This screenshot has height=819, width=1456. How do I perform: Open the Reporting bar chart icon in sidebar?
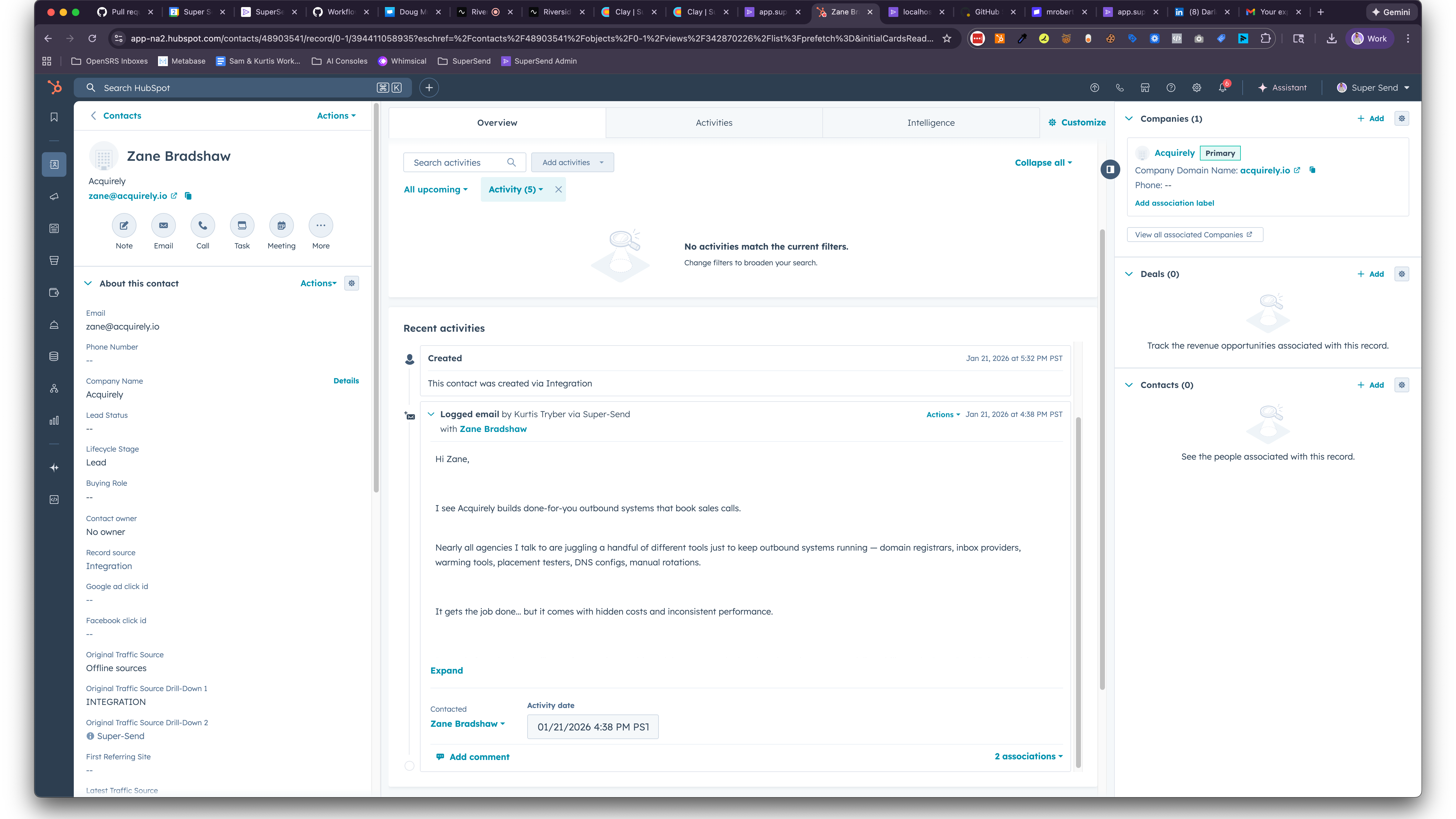54,420
